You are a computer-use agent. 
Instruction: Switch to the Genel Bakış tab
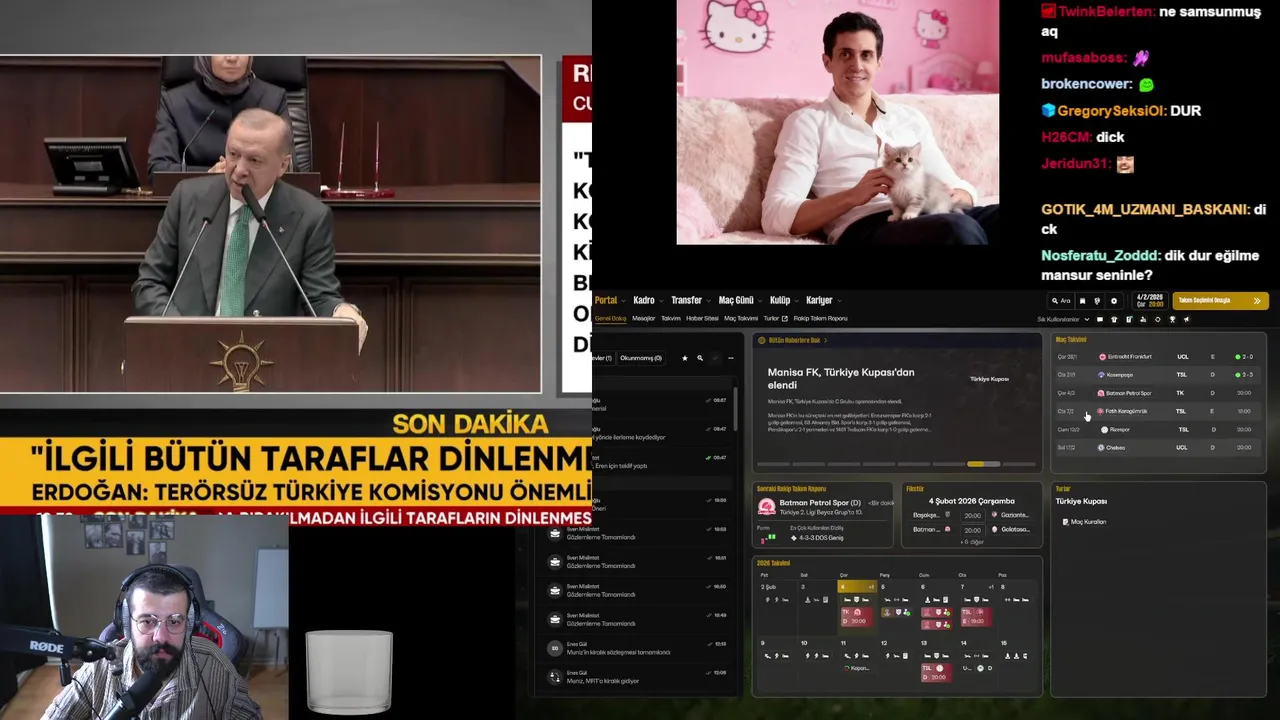(610, 319)
